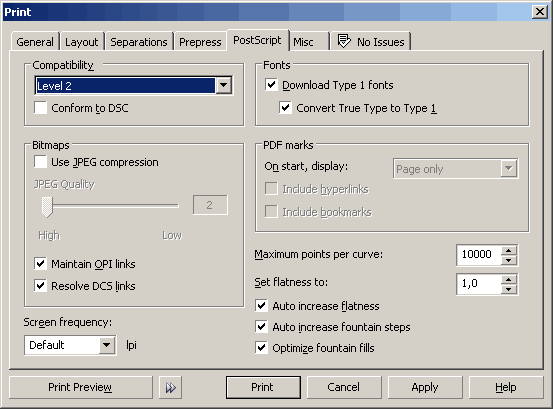
Task: Uncheck Download Type 1 fonts
Action: pyautogui.click(x=271, y=85)
